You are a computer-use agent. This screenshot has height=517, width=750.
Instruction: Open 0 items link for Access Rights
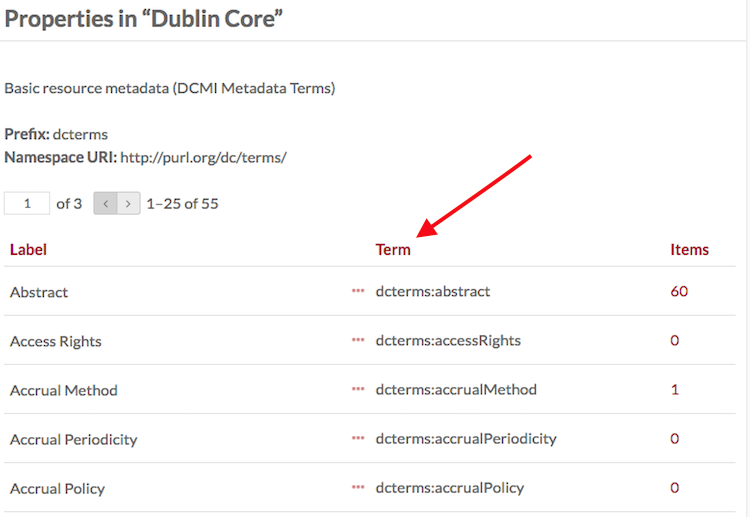(674, 340)
